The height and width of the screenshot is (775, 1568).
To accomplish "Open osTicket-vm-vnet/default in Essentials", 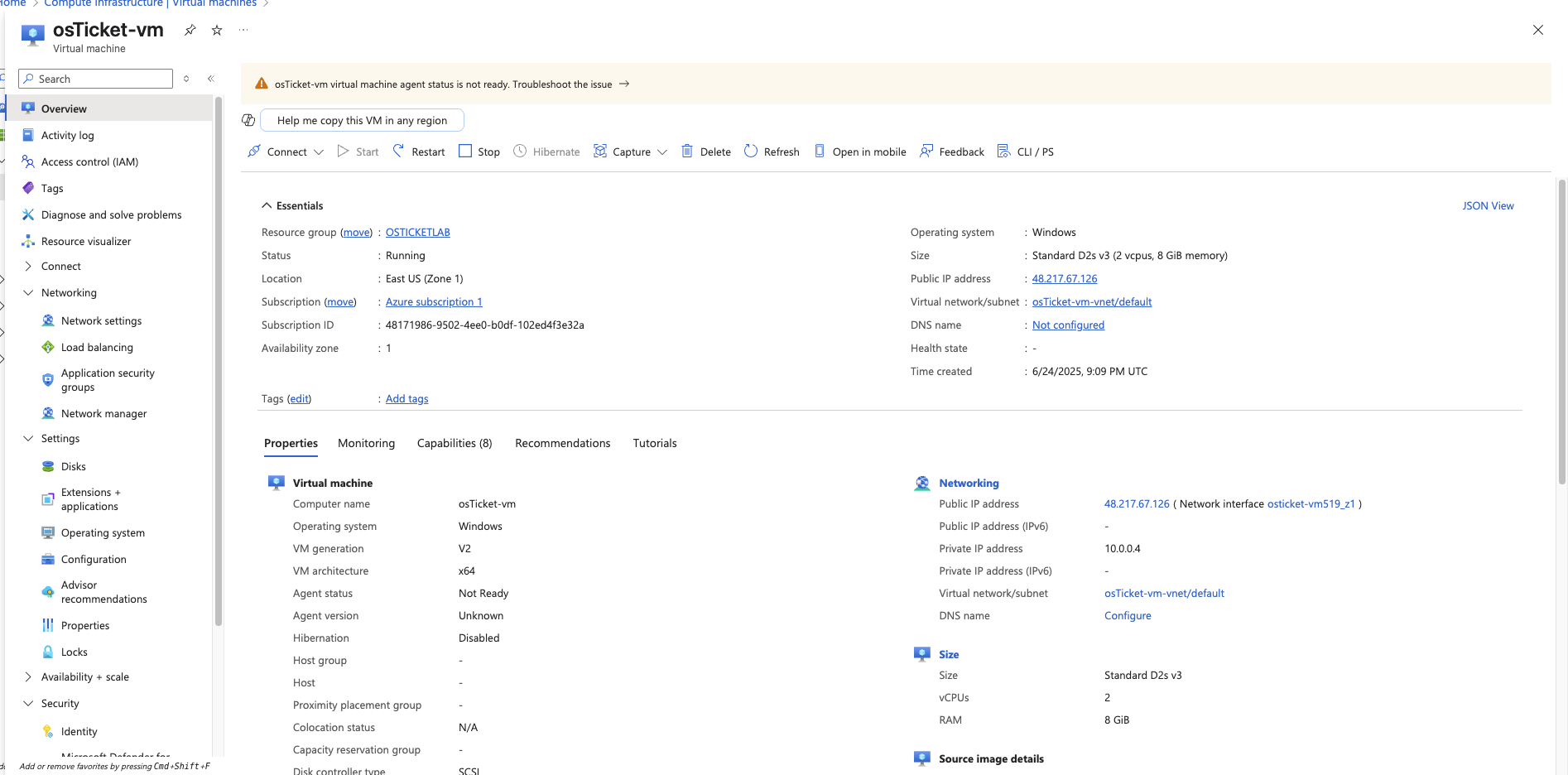I will point(1092,301).
